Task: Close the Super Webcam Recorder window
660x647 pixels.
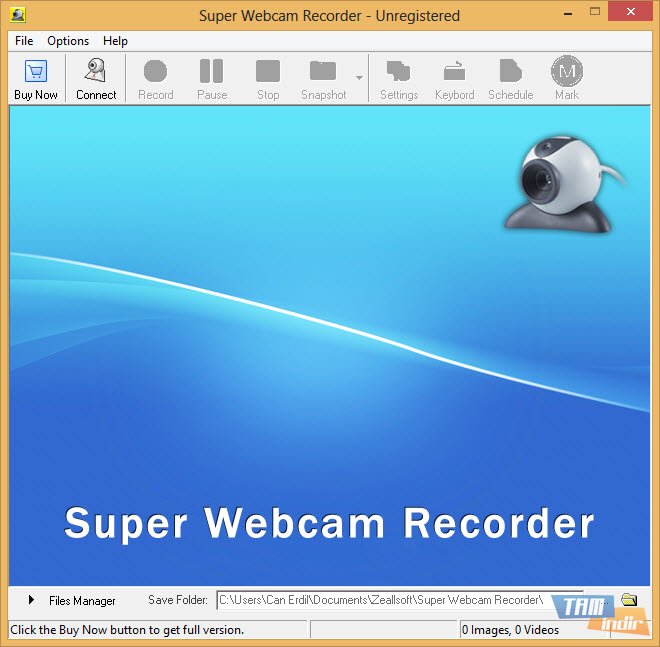Action: [631, 12]
